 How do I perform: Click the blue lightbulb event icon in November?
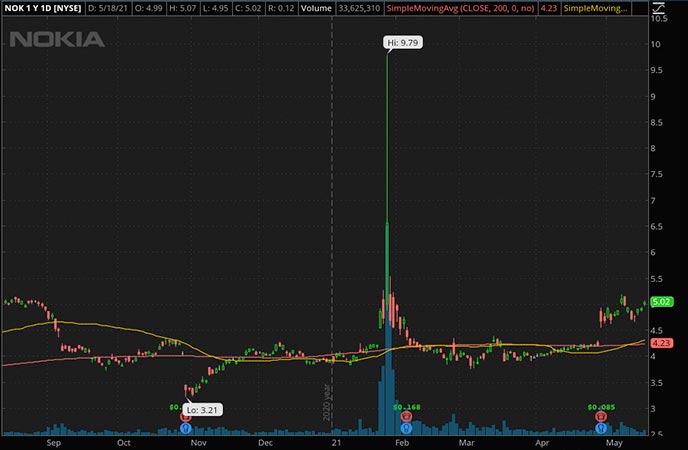click(186, 428)
